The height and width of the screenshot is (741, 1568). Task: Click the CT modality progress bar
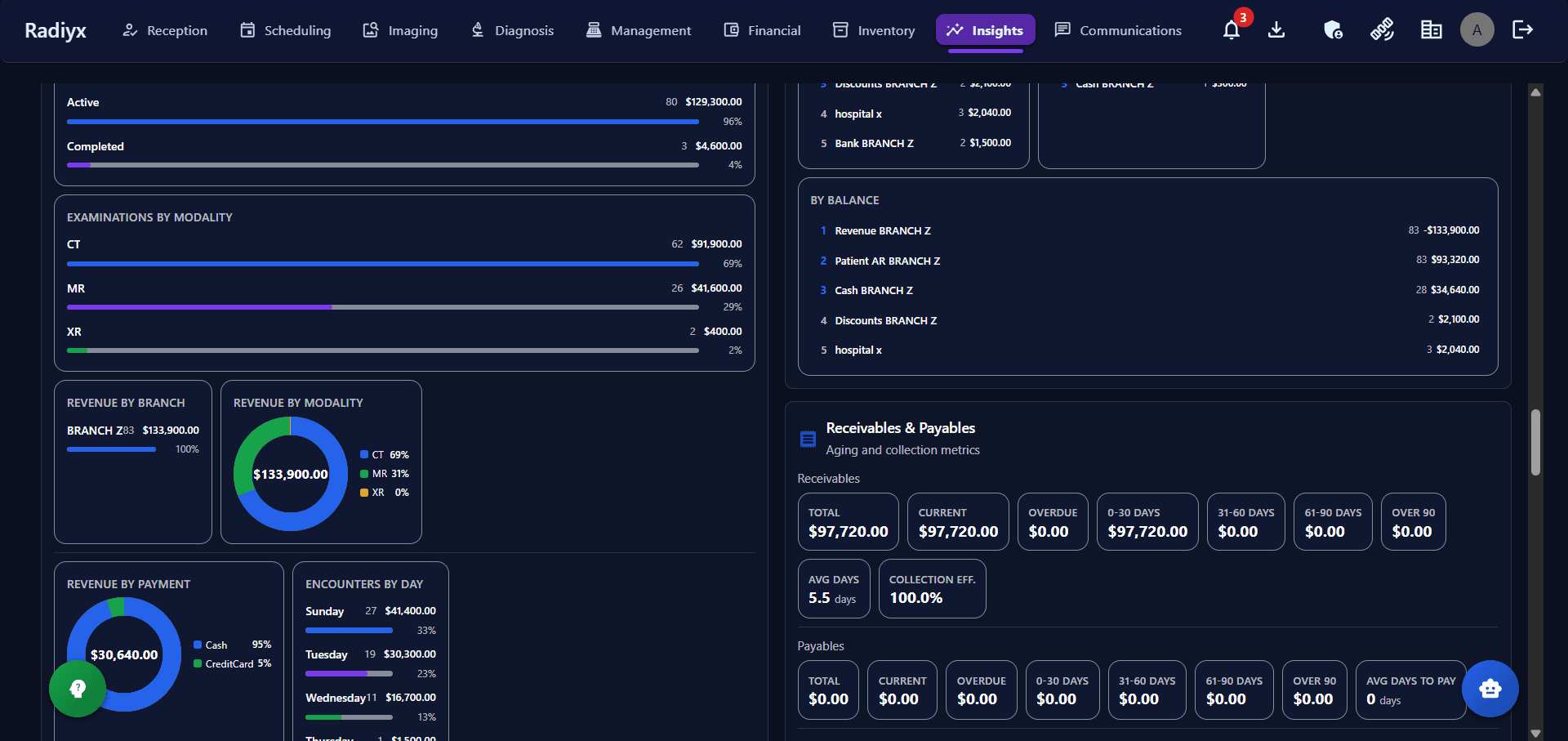tap(383, 264)
